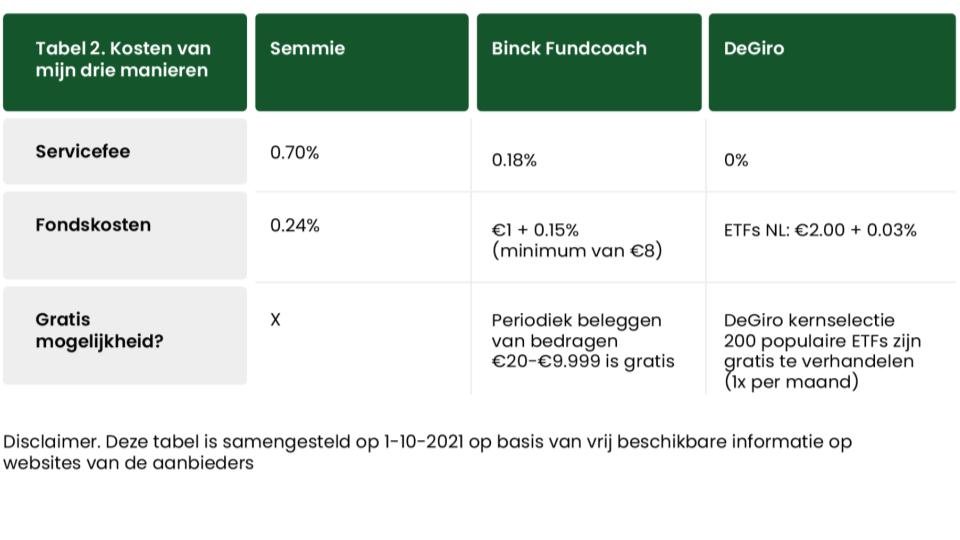Click the Fondskosten row label
This screenshot has width=960, height=540.
click(x=93, y=225)
